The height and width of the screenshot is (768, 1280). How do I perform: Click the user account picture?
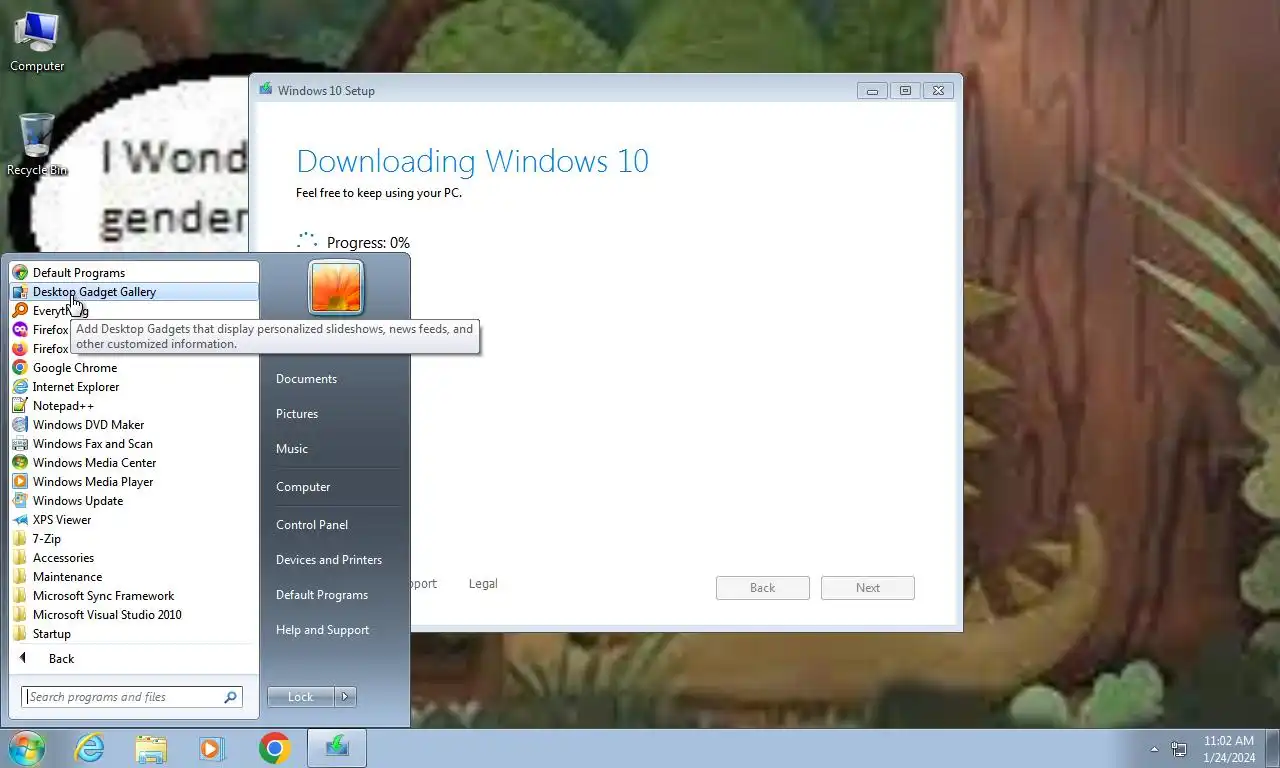(x=336, y=287)
